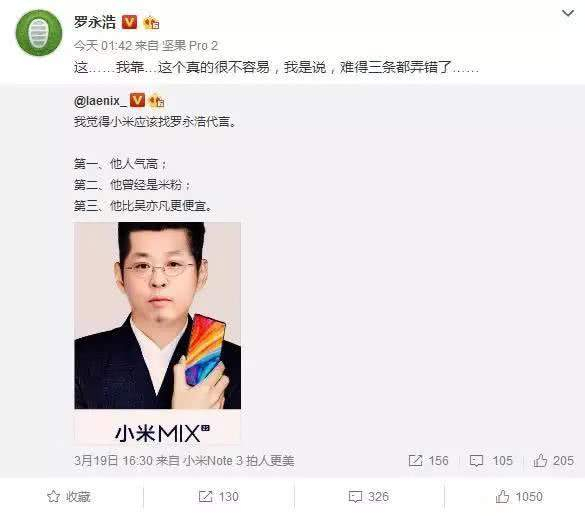Like the quoted post with 205 likes
Screen dimensions: 585x516
[553, 460]
